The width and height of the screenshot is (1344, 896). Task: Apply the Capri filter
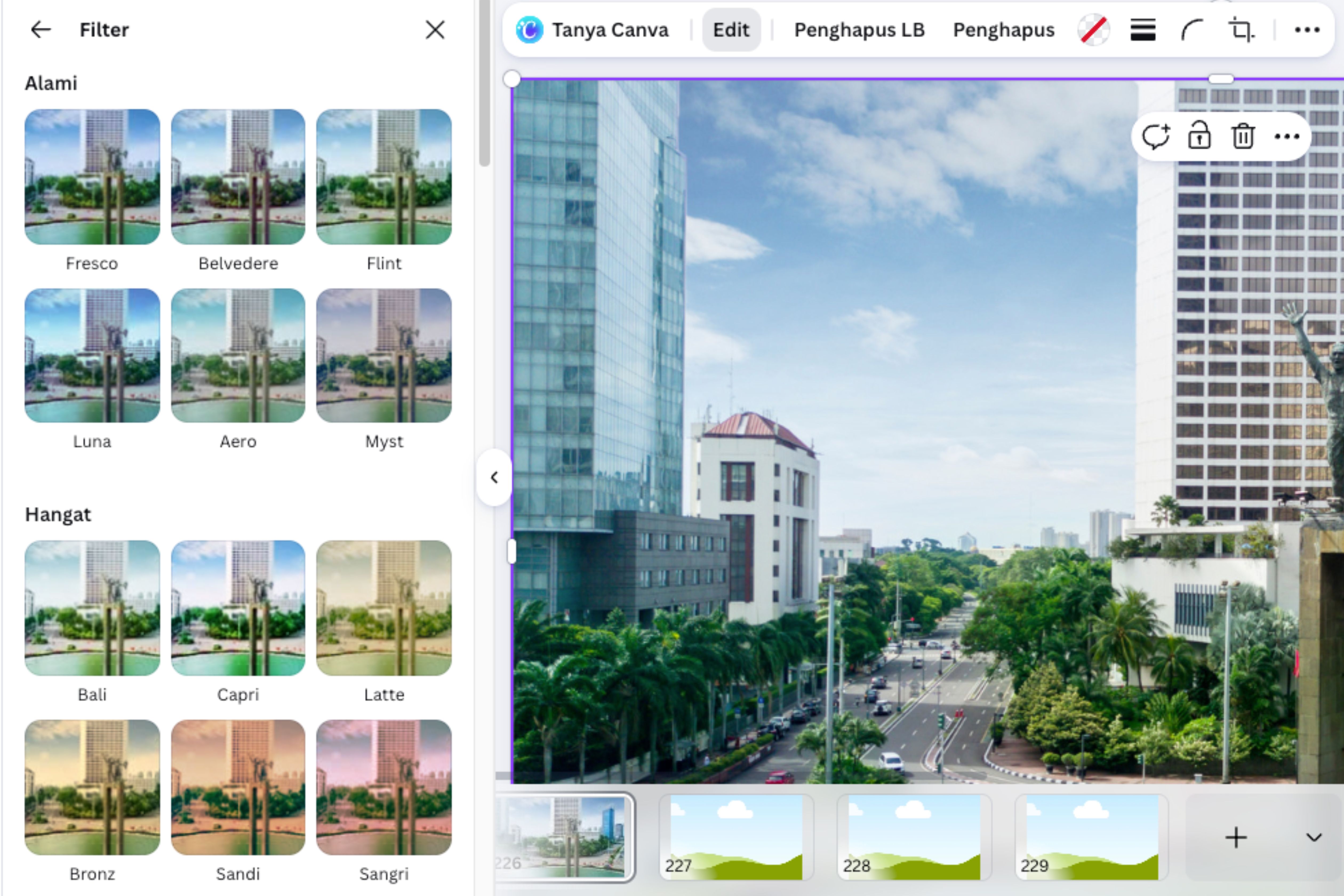click(x=238, y=608)
